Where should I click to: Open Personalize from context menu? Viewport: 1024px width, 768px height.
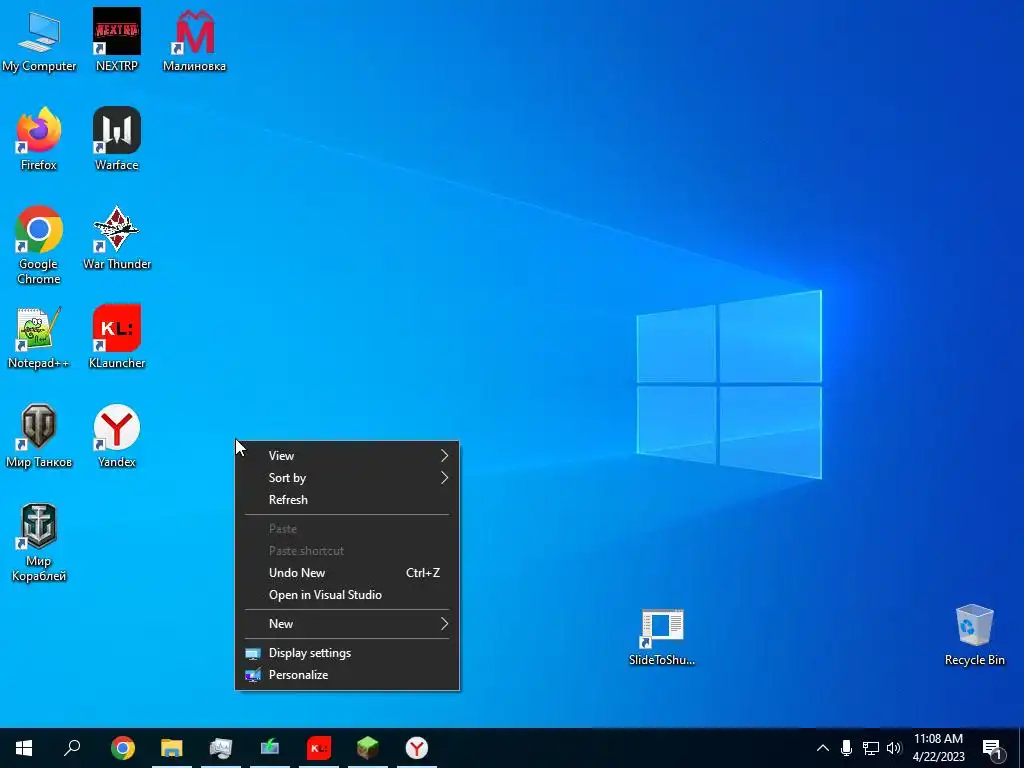tap(347, 675)
